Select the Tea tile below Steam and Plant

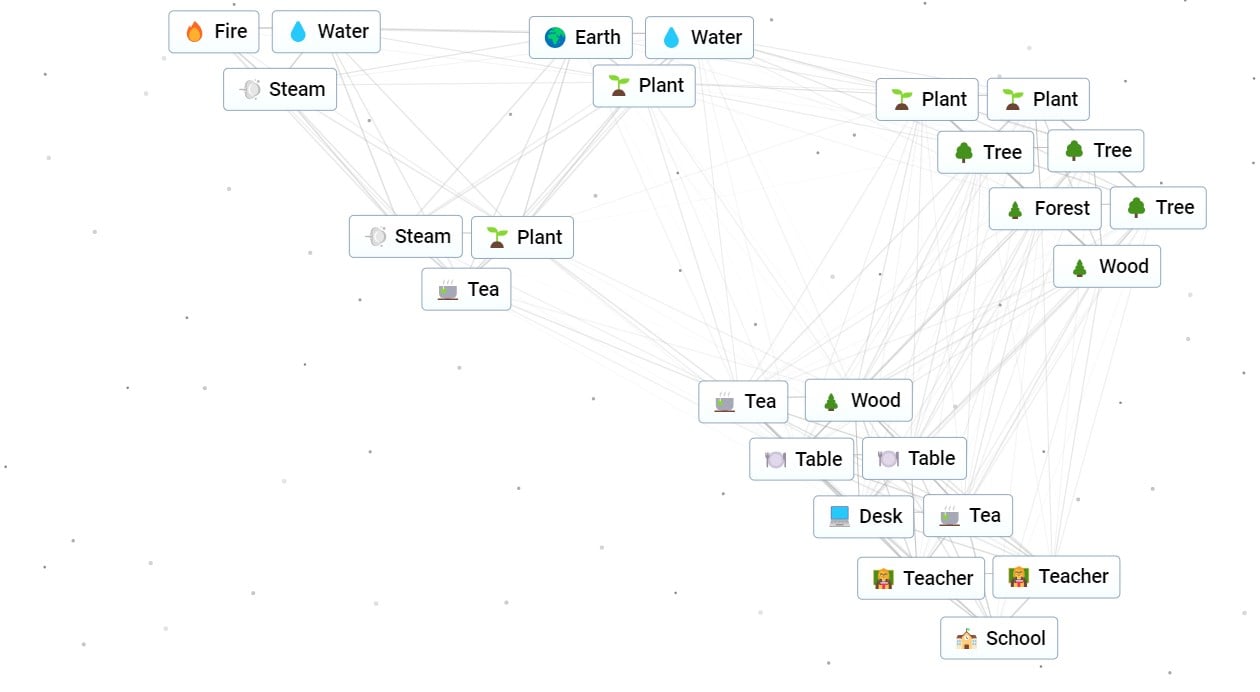pyautogui.click(x=466, y=289)
